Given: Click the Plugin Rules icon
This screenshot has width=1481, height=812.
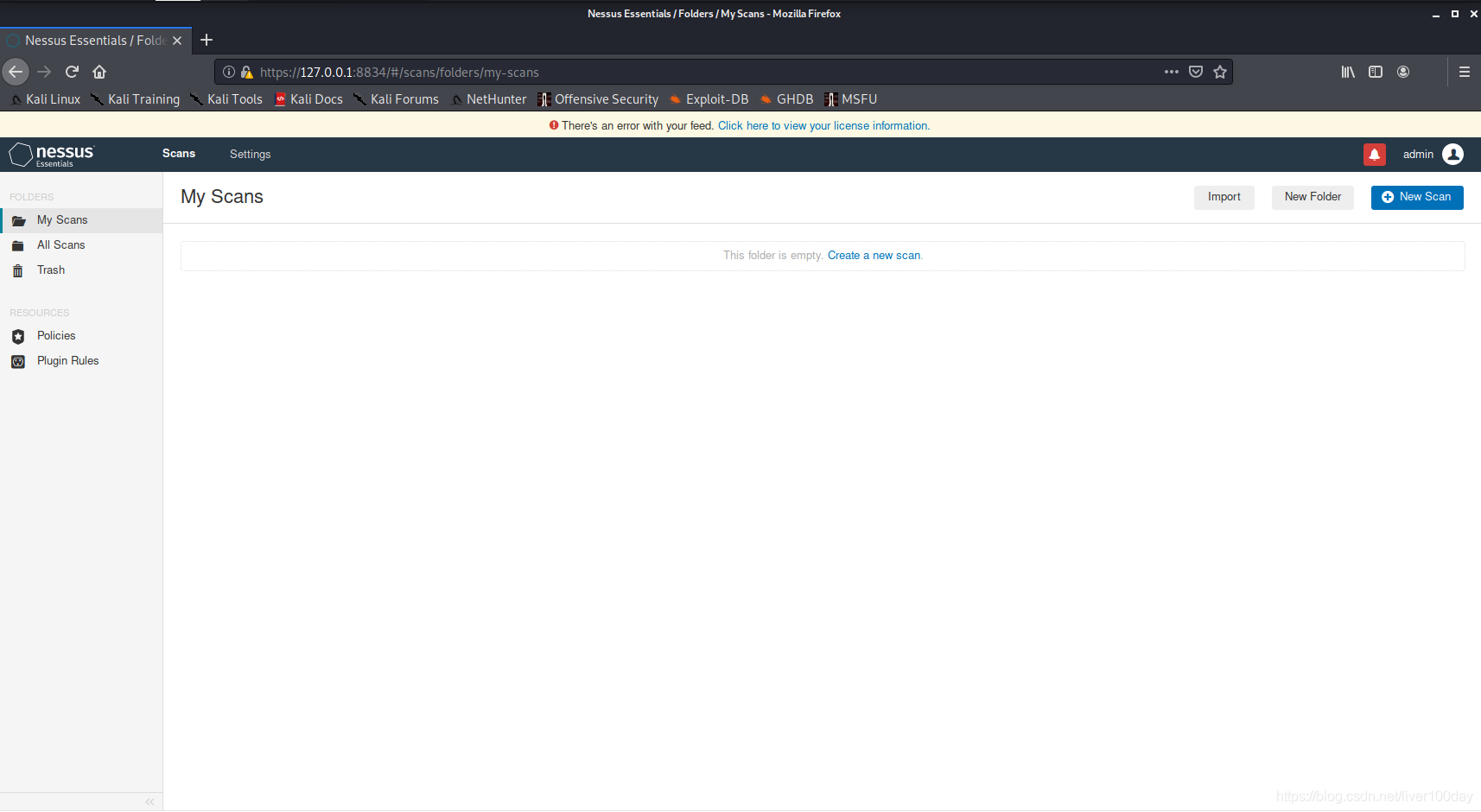Looking at the screenshot, I should (x=18, y=362).
